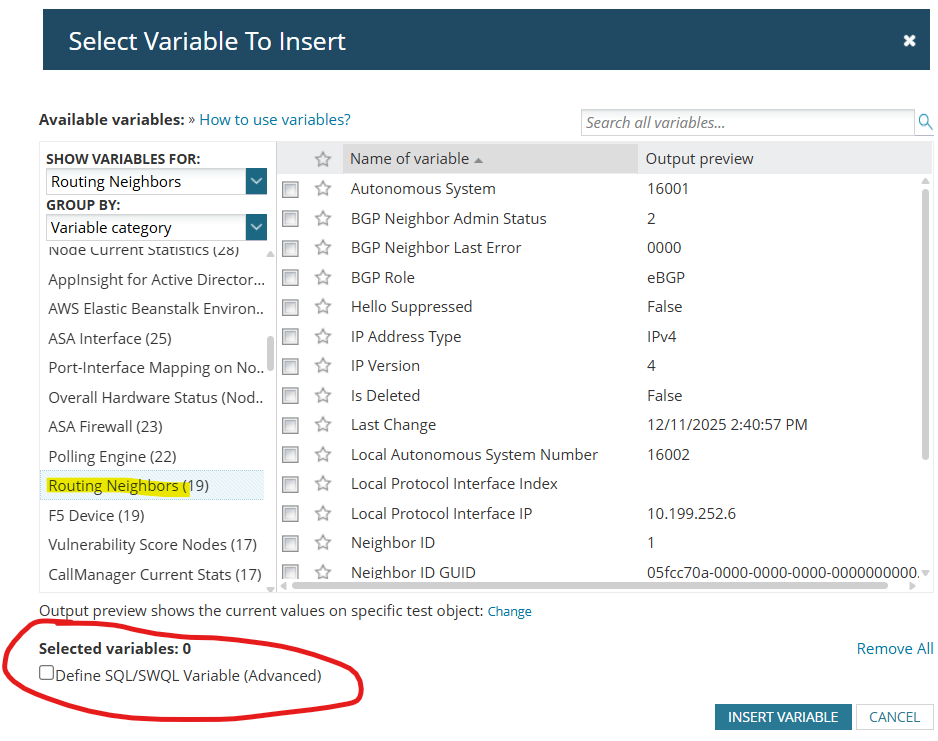Check the IP Version checkbox
The width and height of the screenshot is (938, 741).
pos(291,366)
